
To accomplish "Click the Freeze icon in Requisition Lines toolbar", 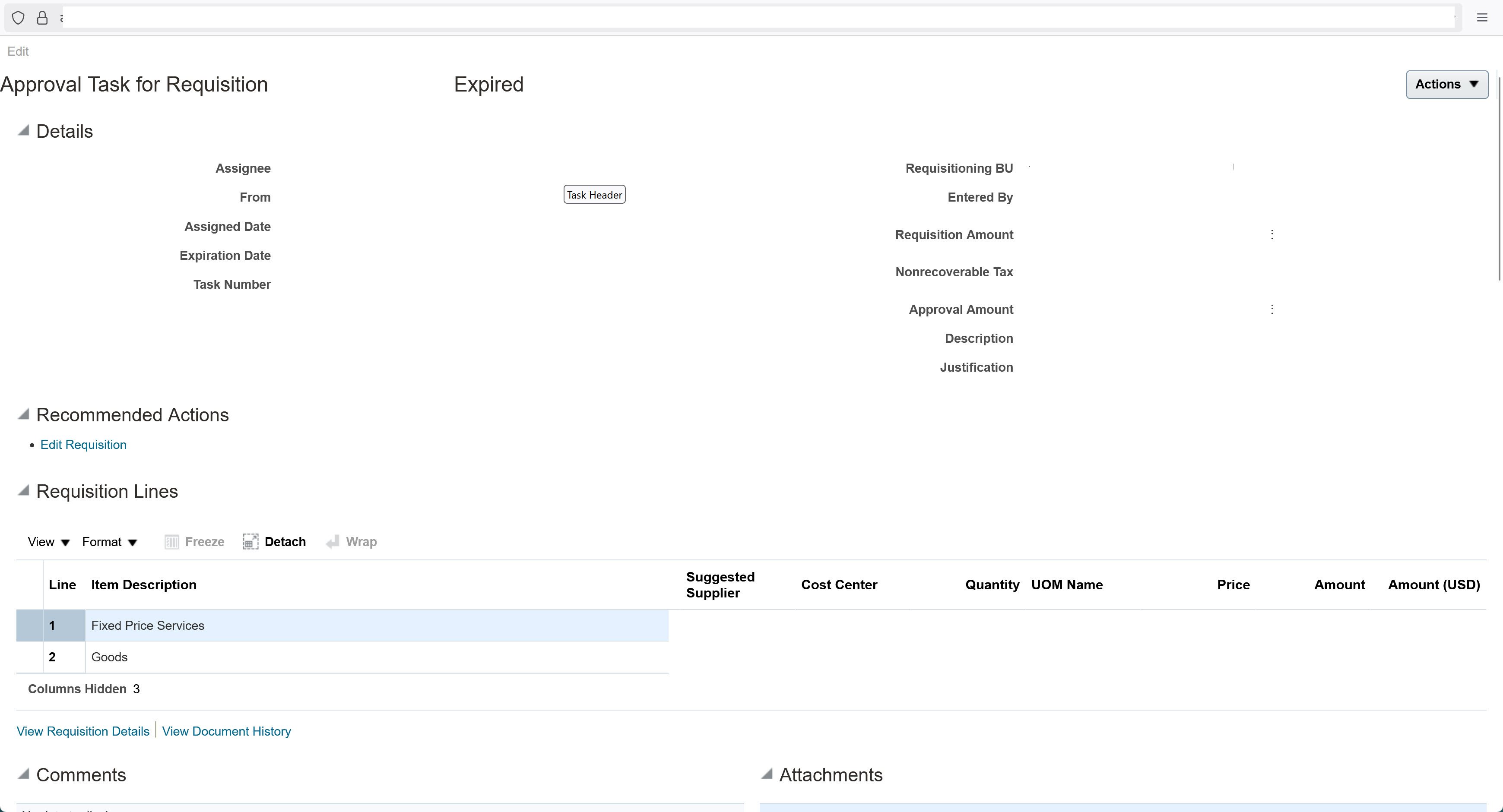I will pos(171,541).
